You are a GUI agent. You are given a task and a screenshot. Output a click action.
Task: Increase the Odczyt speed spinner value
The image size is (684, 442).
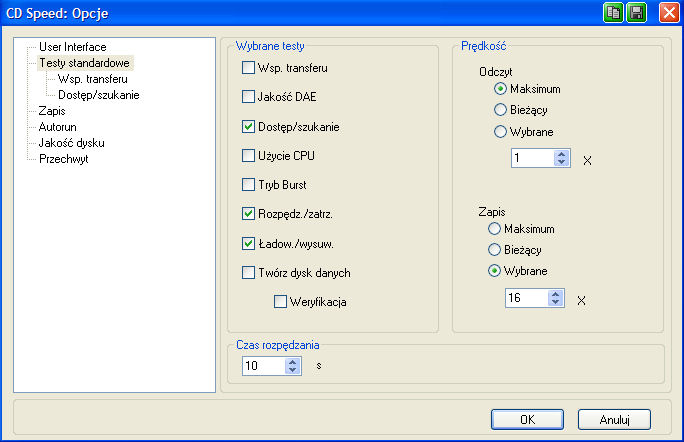pyautogui.click(x=561, y=154)
